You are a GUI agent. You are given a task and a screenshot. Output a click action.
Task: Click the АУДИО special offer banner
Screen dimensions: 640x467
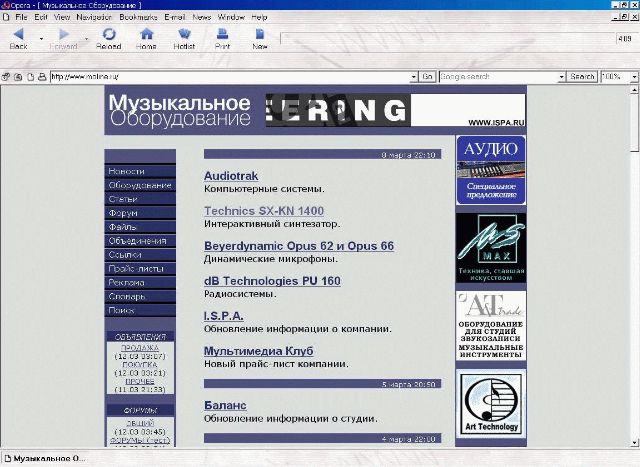tap(491, 170)
